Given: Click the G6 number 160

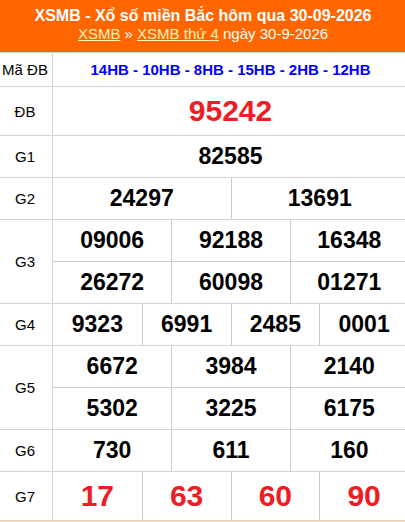Looking at the screenshot, I should point(349,450).
